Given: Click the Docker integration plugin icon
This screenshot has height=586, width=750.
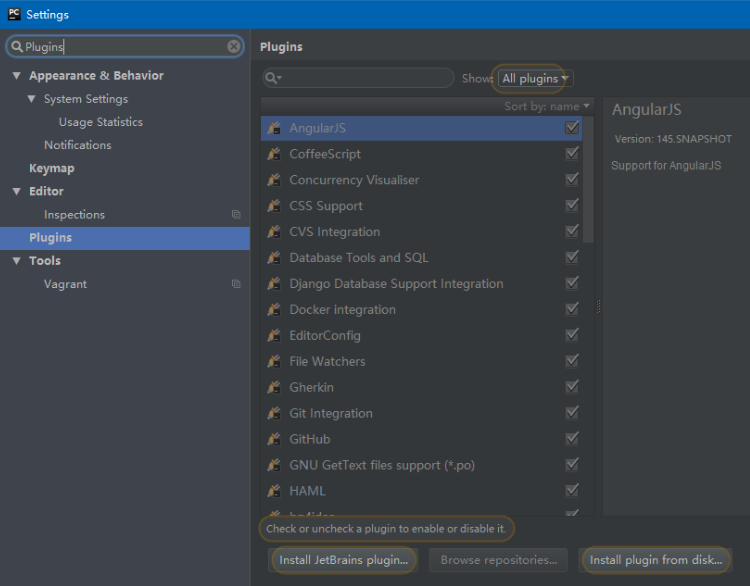Looking at the screenshot, I should pos(274,310).
